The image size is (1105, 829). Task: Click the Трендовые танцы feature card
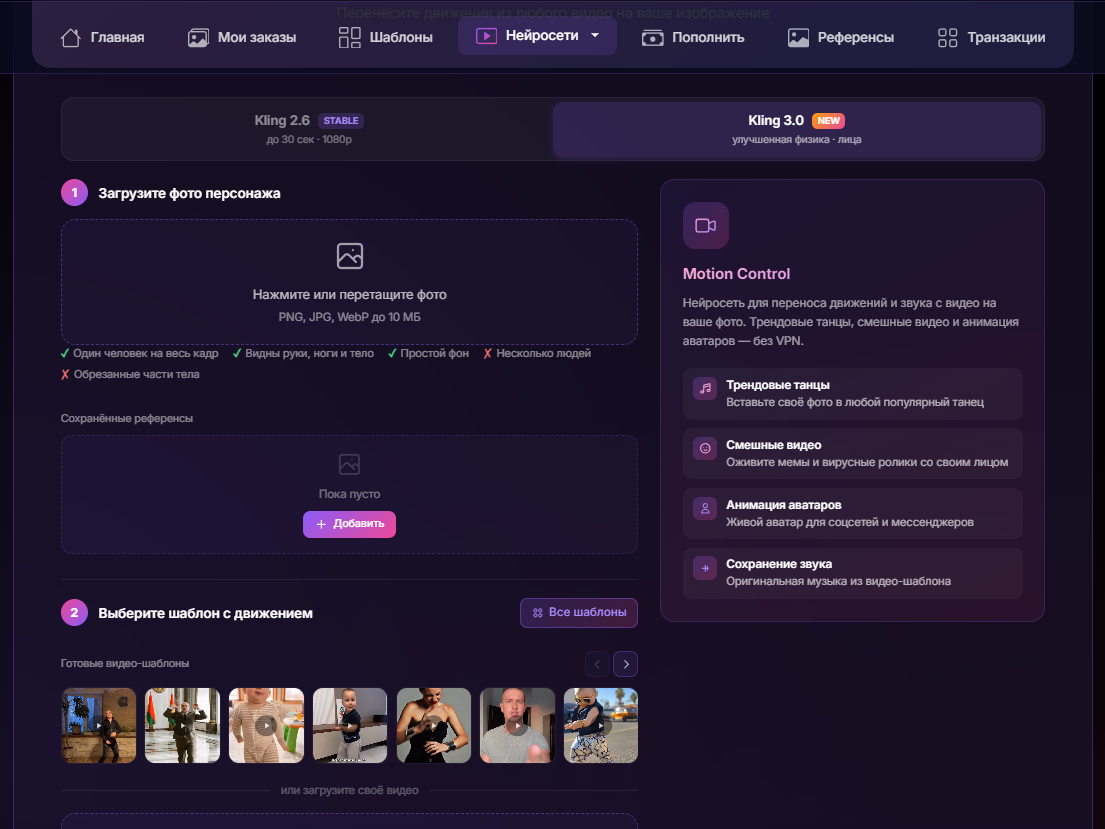(x=853, y=393)
